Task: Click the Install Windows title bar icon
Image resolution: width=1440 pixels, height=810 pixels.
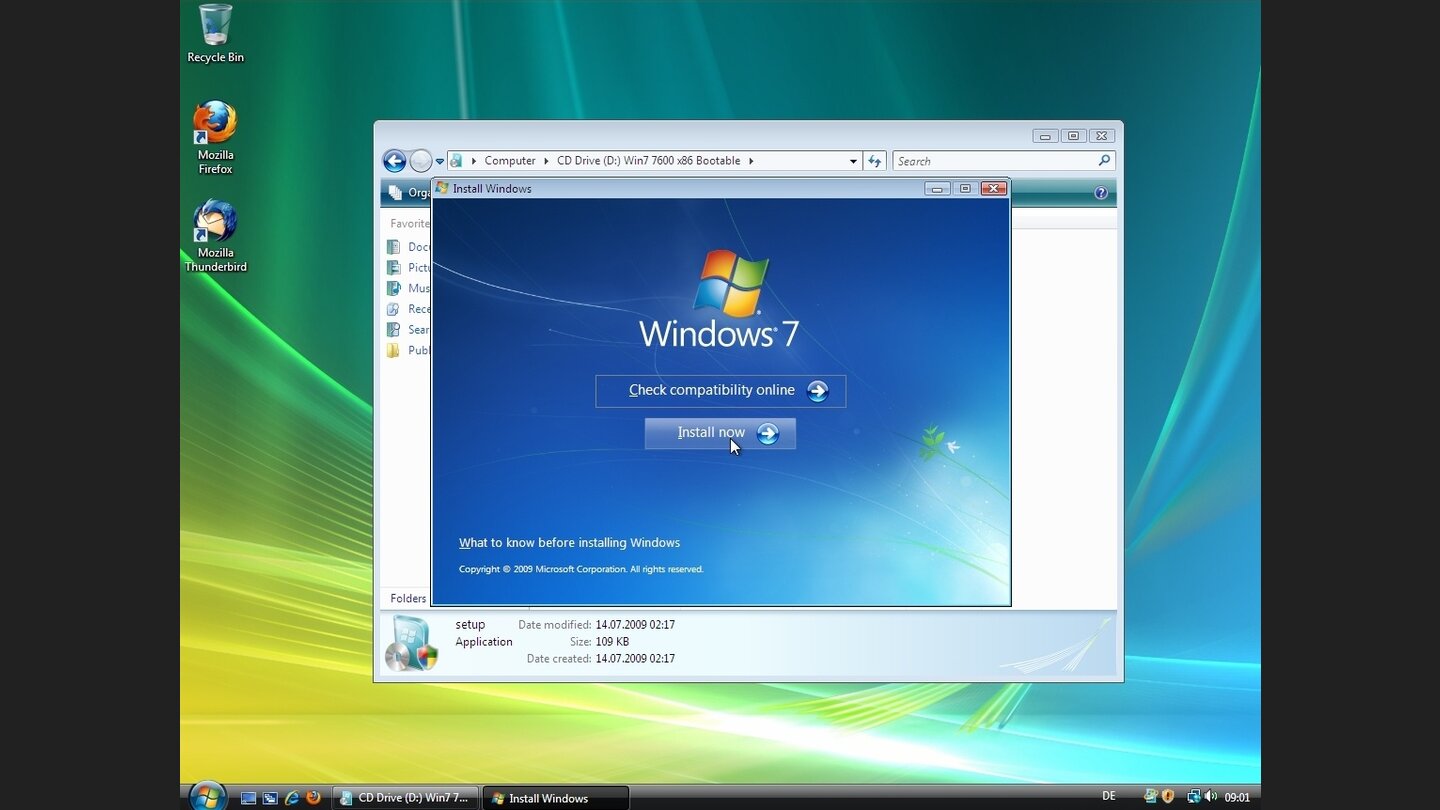Action: (442, 188)
